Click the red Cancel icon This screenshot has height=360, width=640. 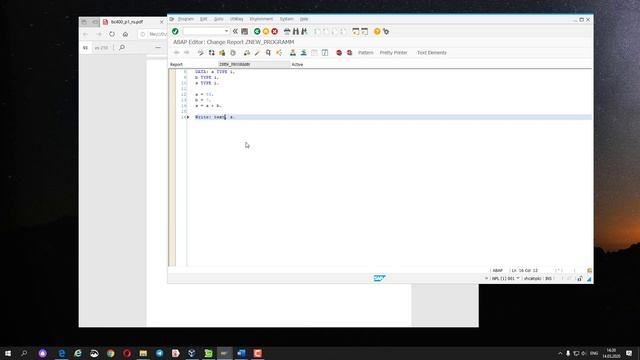pyautogui.click(x=275, y=31)
